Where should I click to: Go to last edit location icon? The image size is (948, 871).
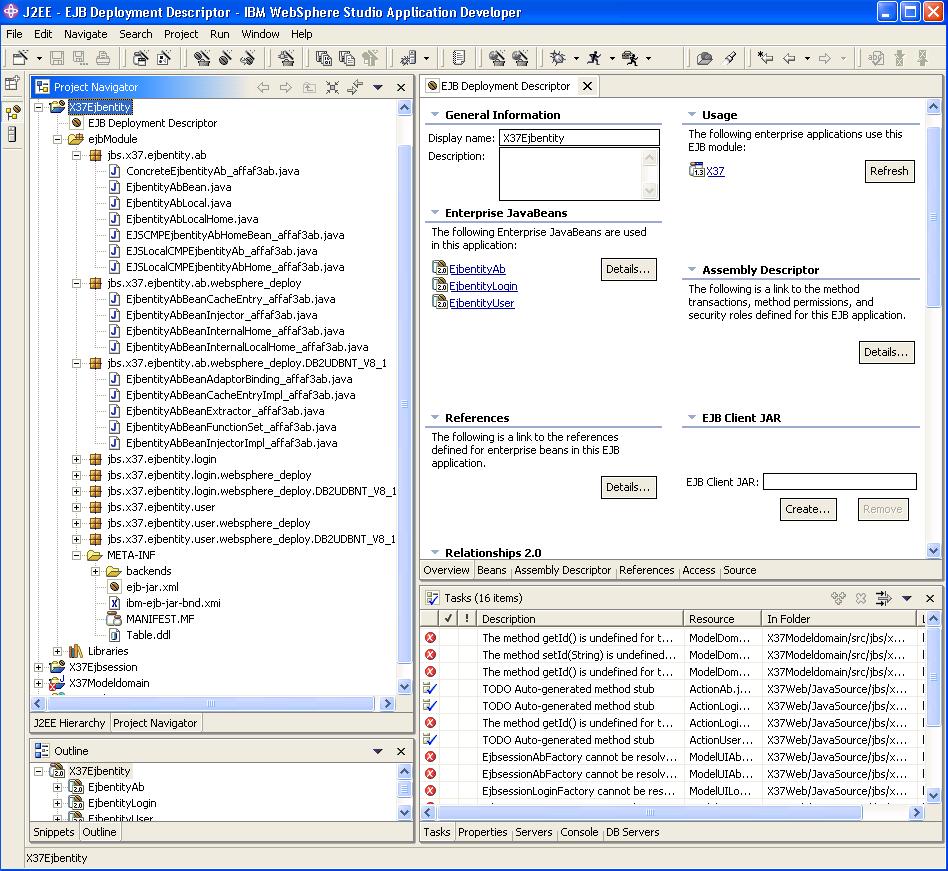[x=765, y=58]
